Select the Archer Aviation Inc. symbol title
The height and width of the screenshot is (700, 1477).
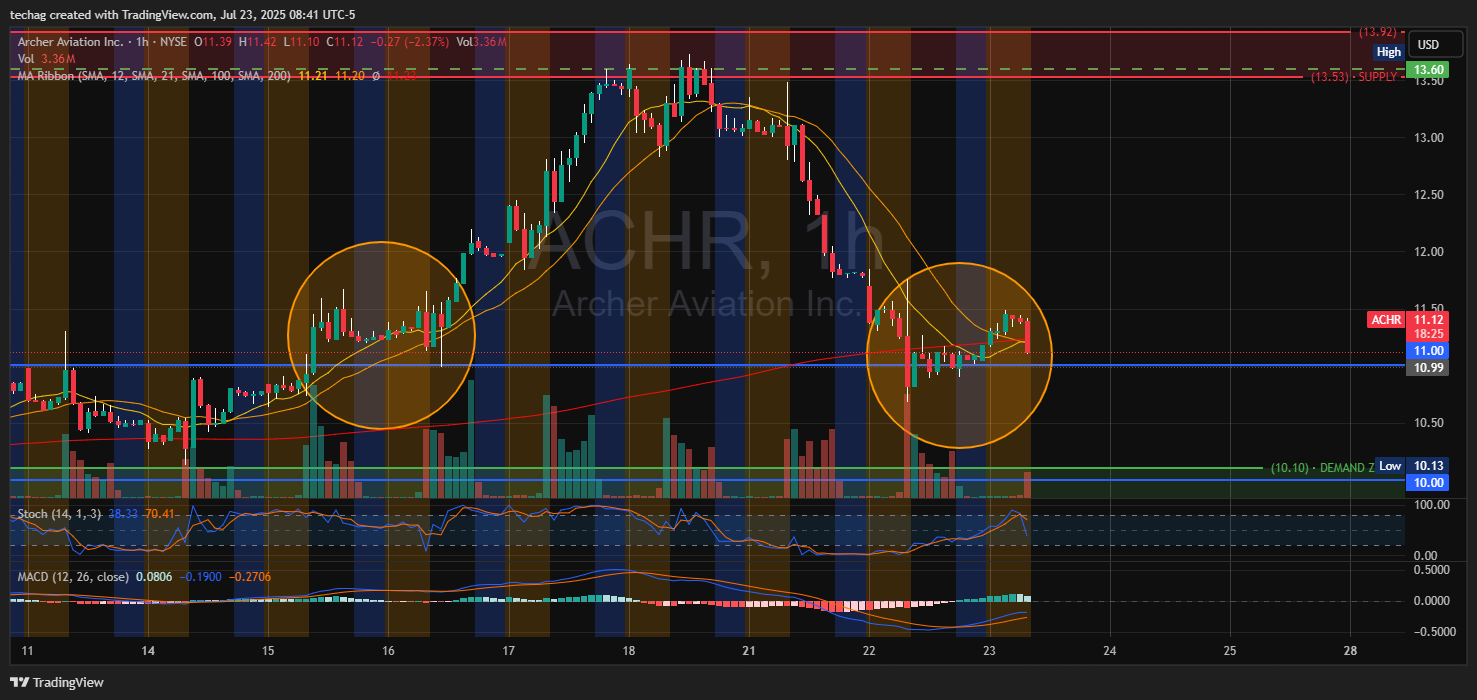[71, 41]
